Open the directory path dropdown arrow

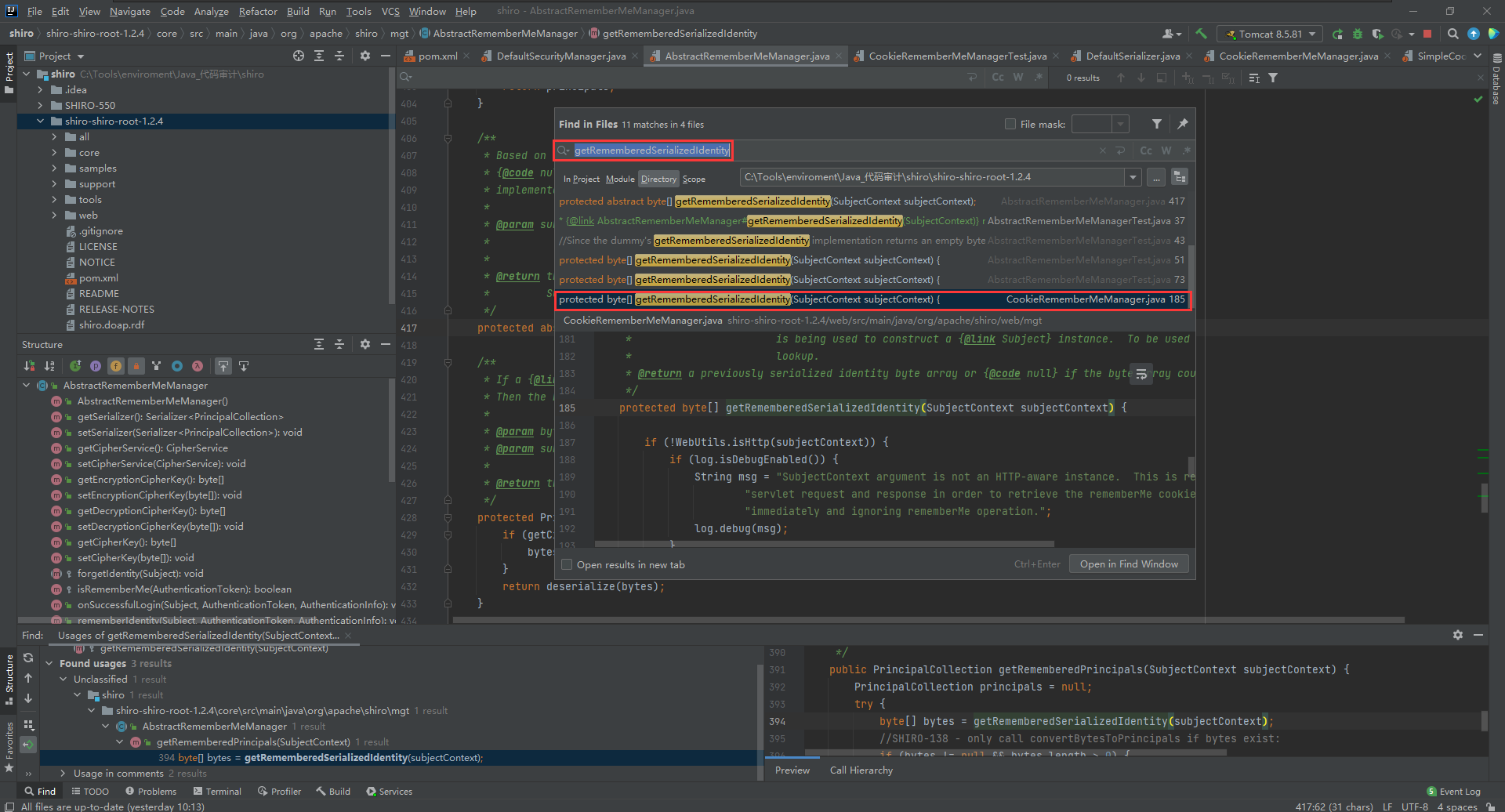click(1133, 177)
